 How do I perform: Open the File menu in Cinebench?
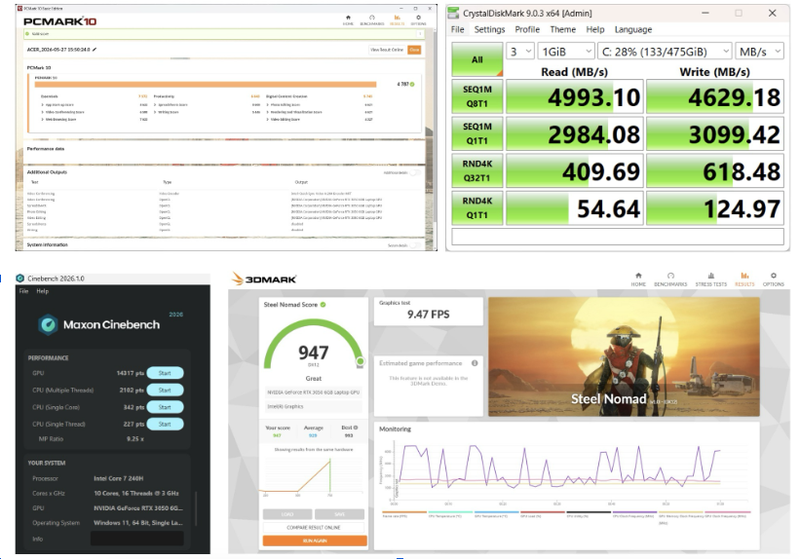23,291
